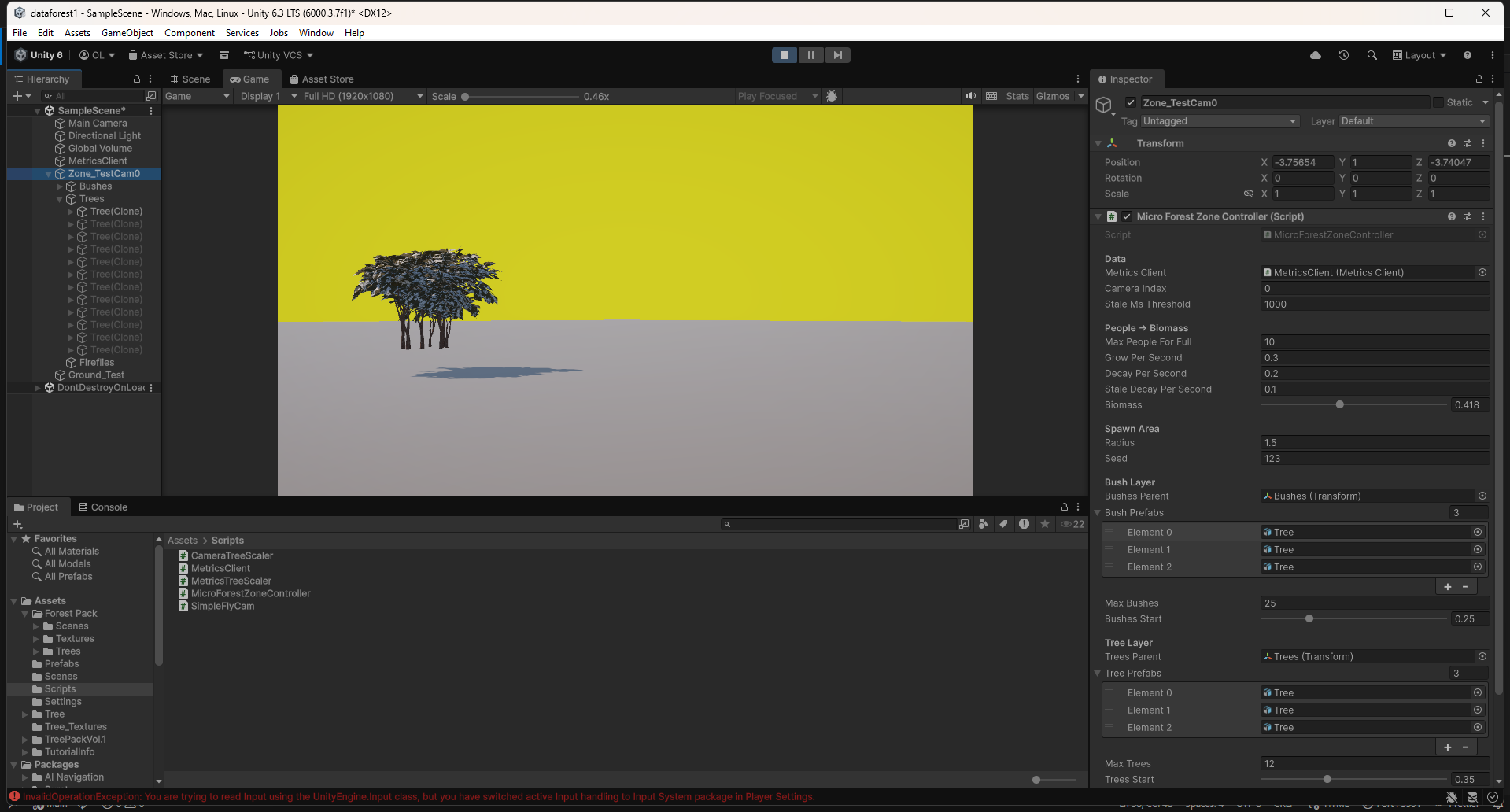
Task: Open the Full HD resolution dropdown
Action: tap(362, 96)
